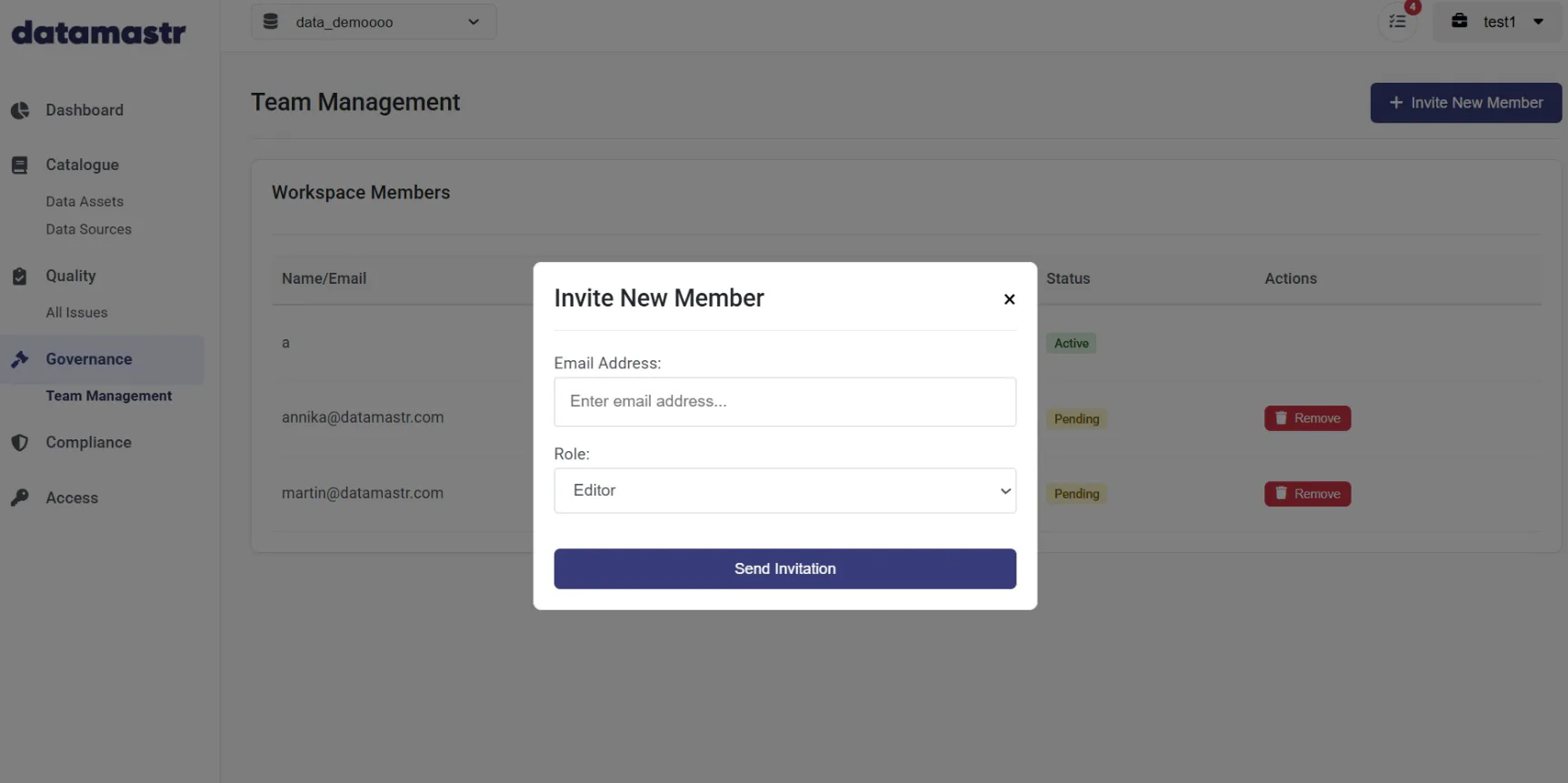Click the Catalogue book icon

(x=20, y=165)
